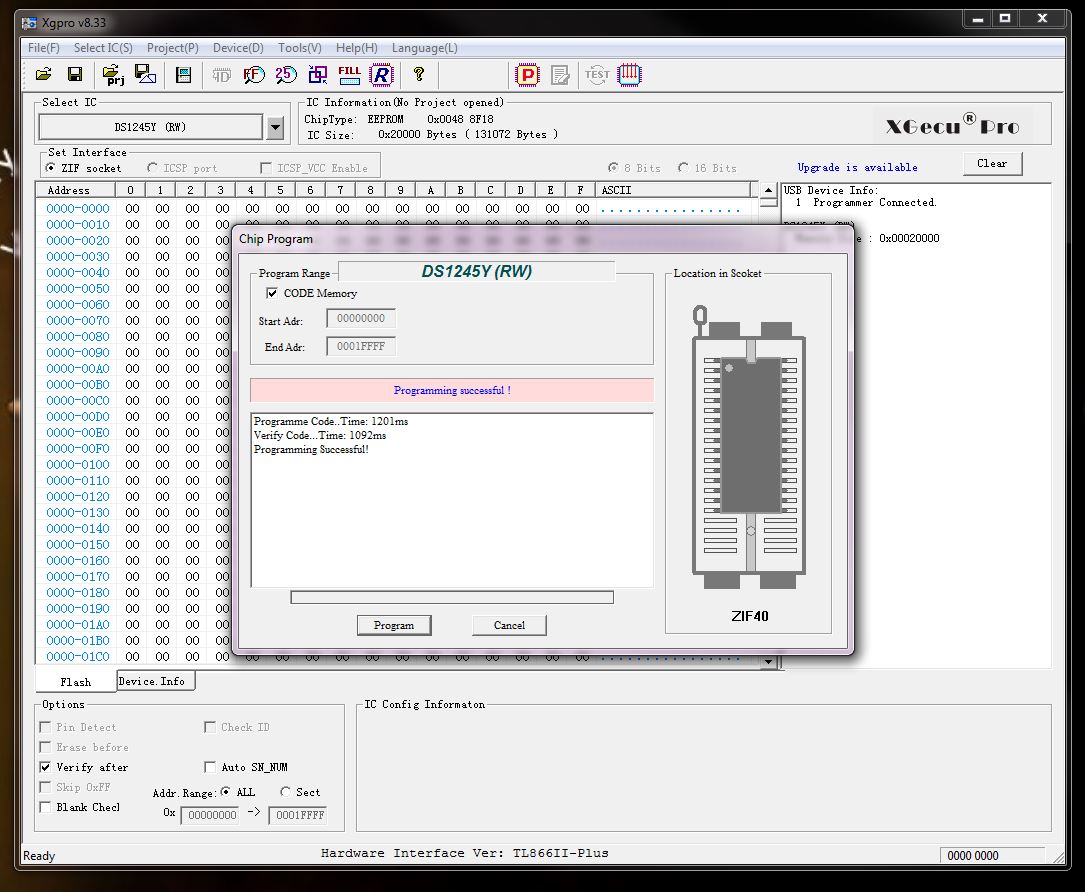
Task: Toggle the Pin Detect checkbox
Action: (45, 727)
